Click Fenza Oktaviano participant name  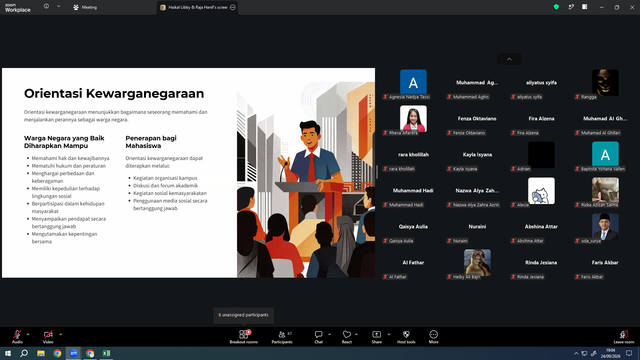click(477, 118)
